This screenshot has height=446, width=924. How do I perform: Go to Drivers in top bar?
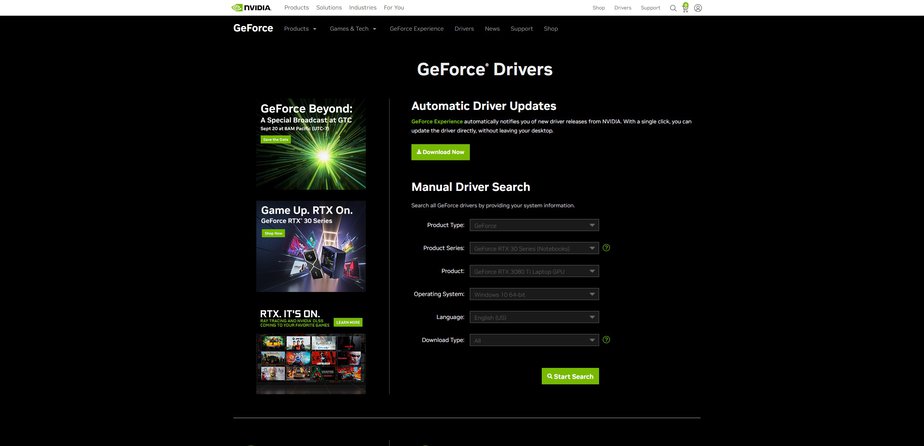click(x=623, y=8)
